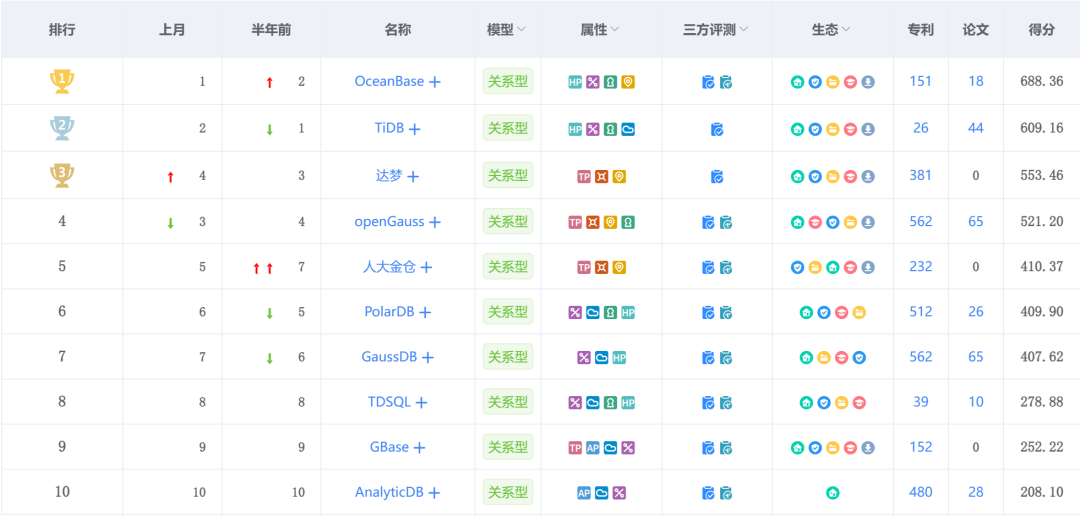Click the blue shield ecosystem icon in TiDB row
Image resolution: width=1080 pixels, height=516 pixels.
coord(815,129)
